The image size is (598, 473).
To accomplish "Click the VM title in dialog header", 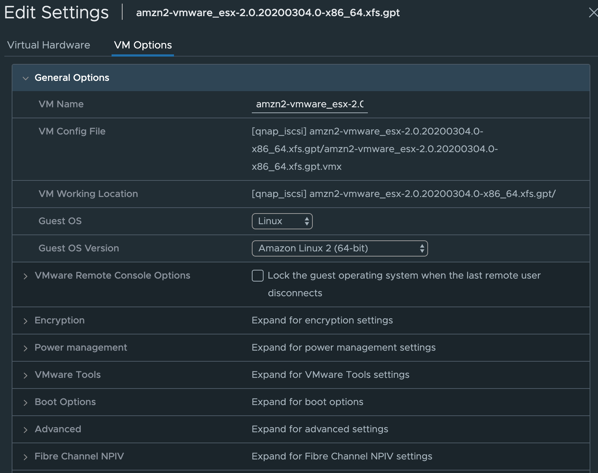I will click(268, 13).
